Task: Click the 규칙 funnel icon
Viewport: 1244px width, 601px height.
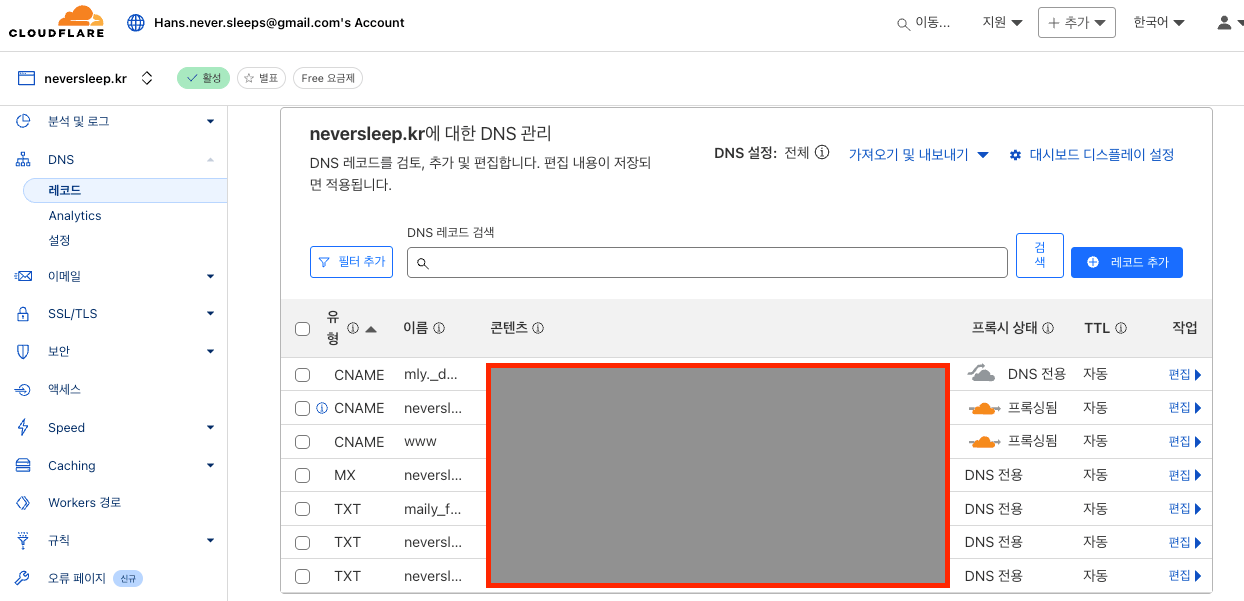Action: coord(23,540)
